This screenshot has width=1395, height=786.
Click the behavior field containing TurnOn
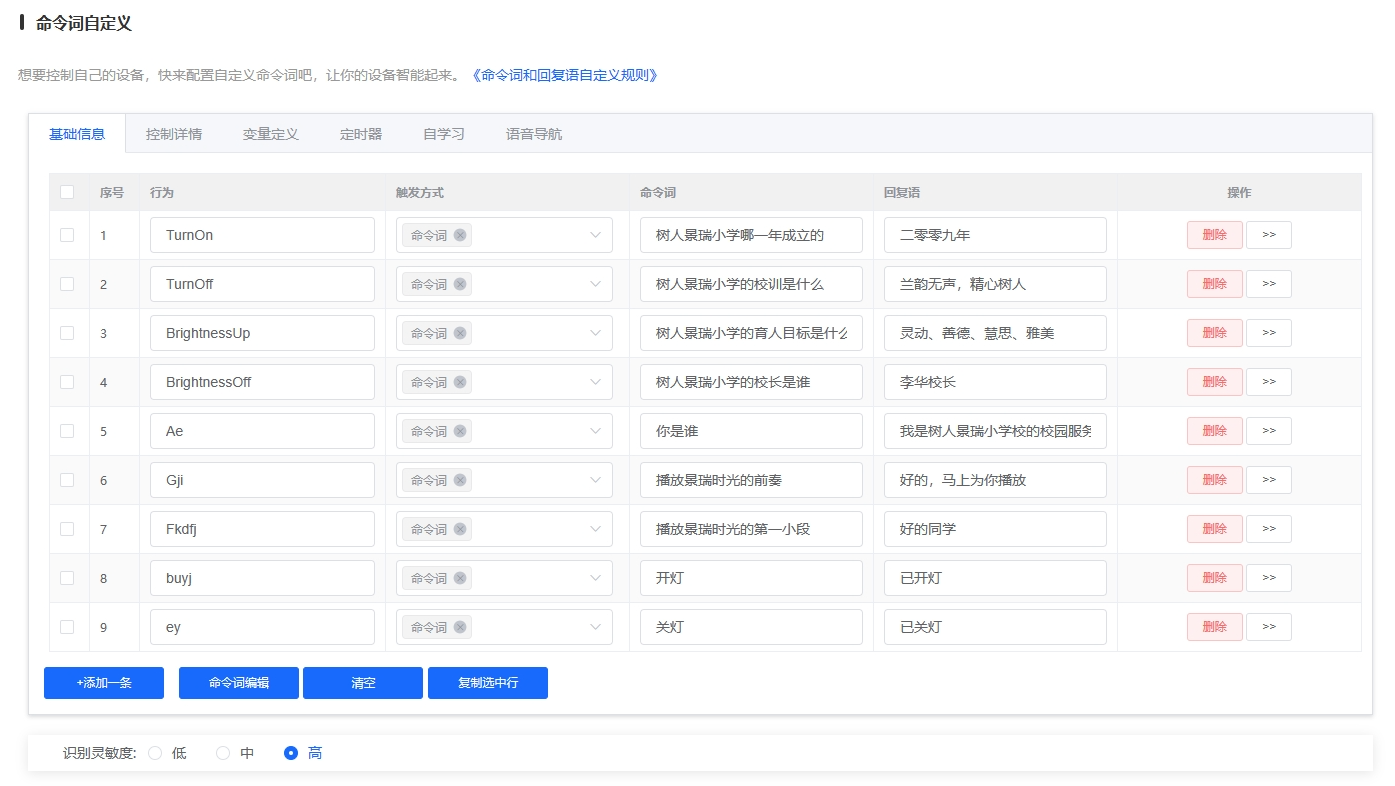click(263, 235)
